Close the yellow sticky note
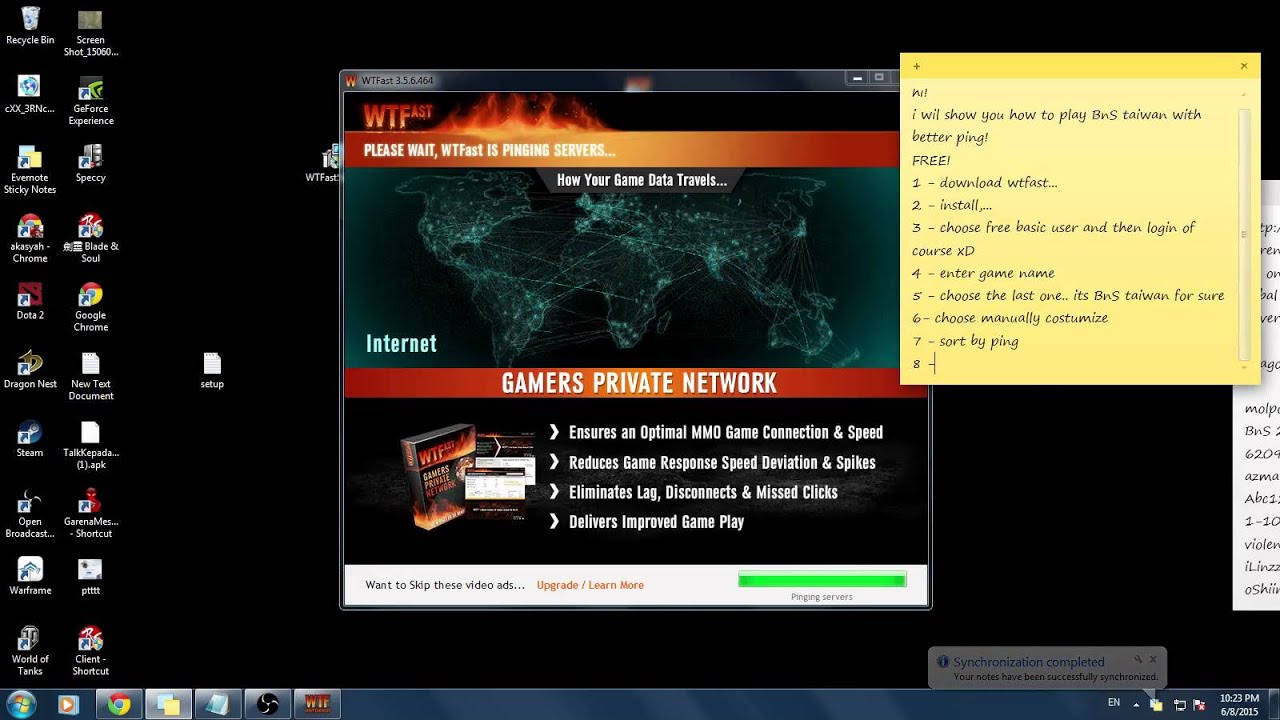This screenshot has height=720, width=1280. coord(1244,66)
